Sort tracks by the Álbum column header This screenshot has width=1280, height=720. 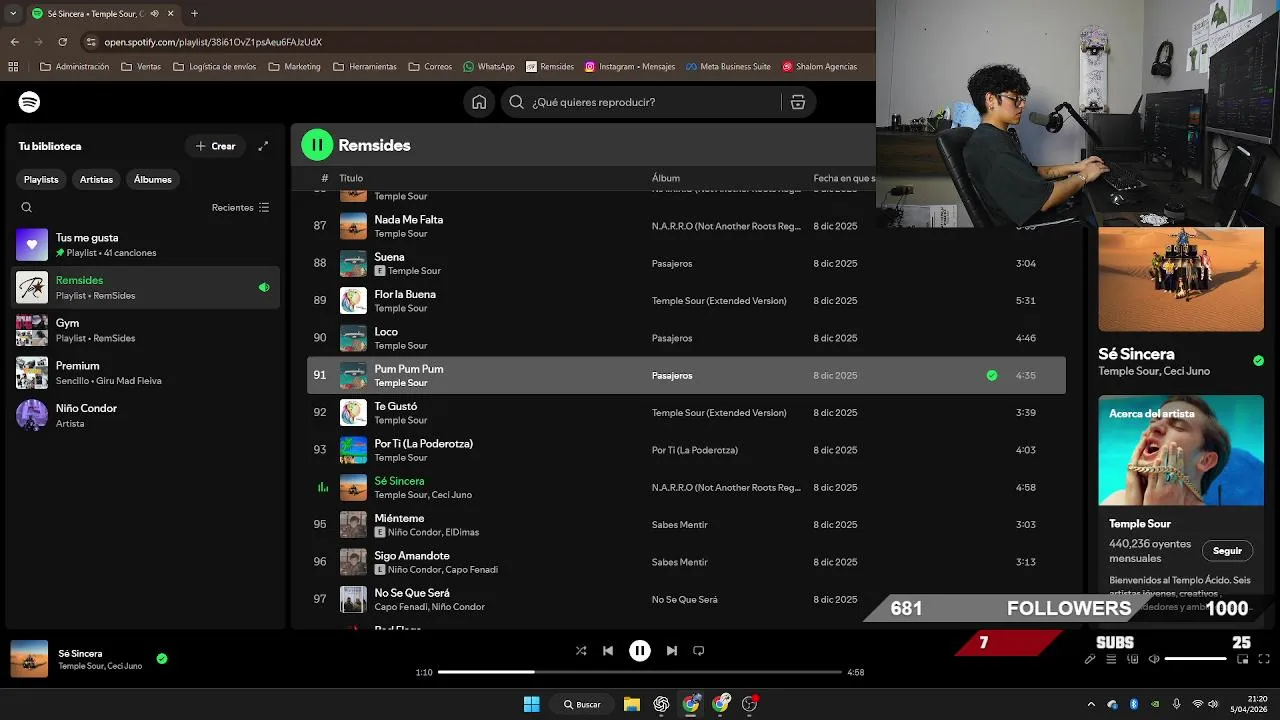pos(666,178)
